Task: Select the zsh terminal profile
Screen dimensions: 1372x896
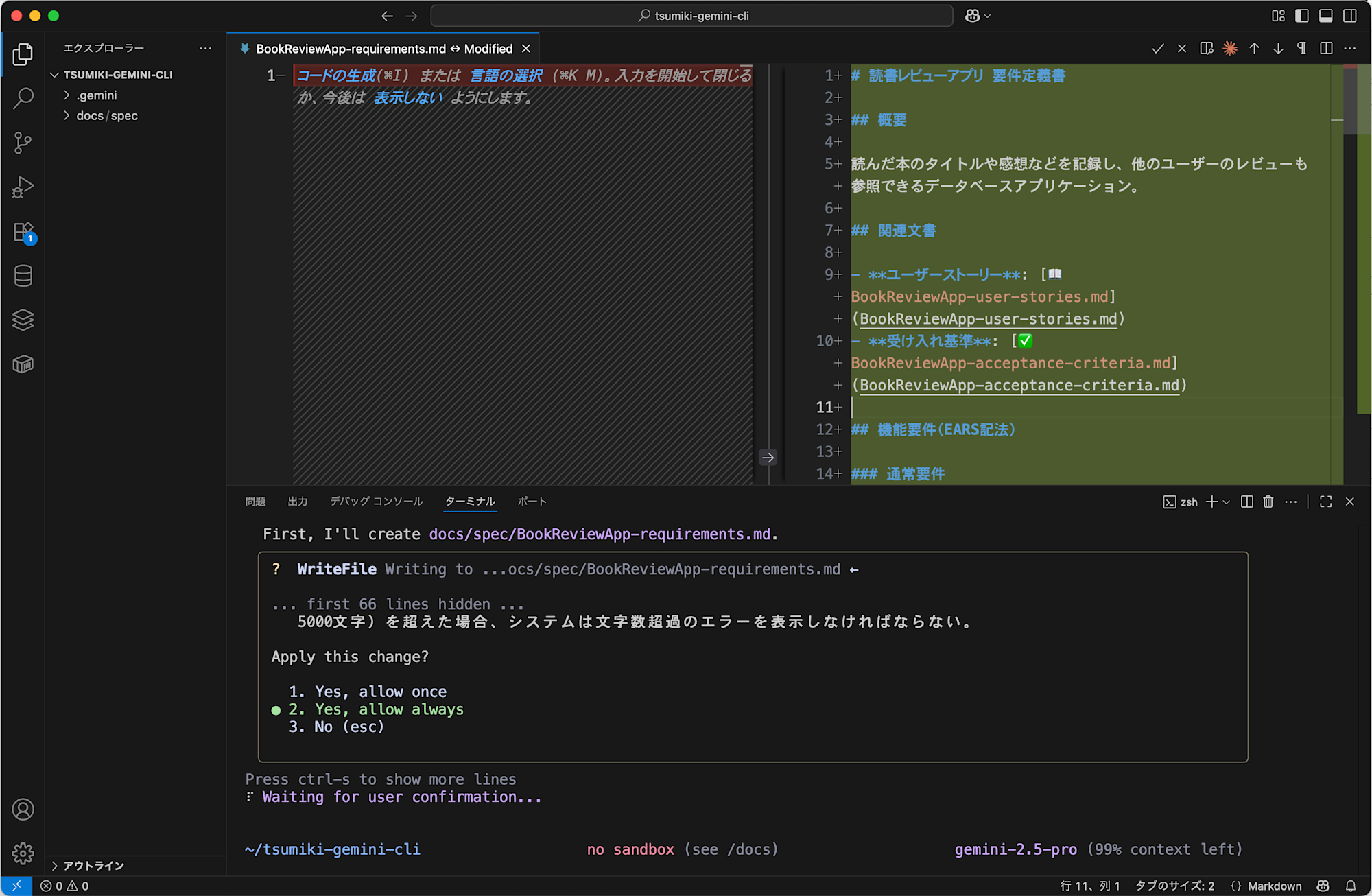Action: (1181, 502)
